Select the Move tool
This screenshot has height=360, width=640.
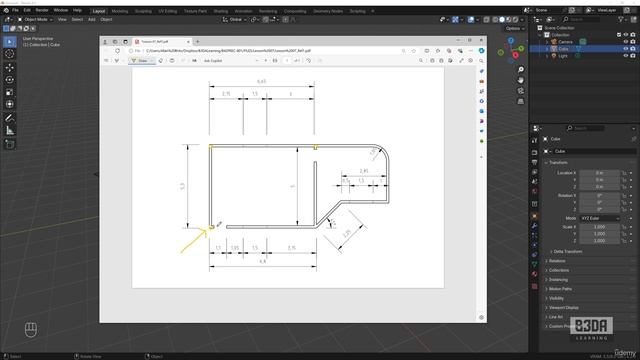click(9, 67)
